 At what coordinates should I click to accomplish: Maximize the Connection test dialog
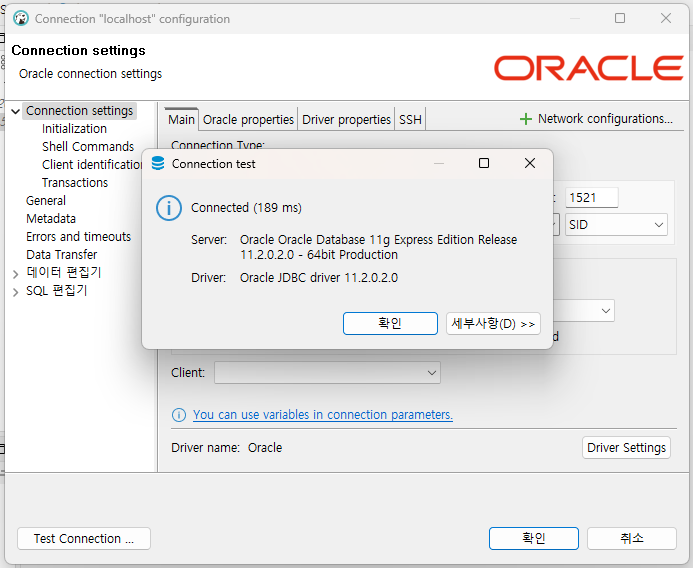tap(484, 163)
